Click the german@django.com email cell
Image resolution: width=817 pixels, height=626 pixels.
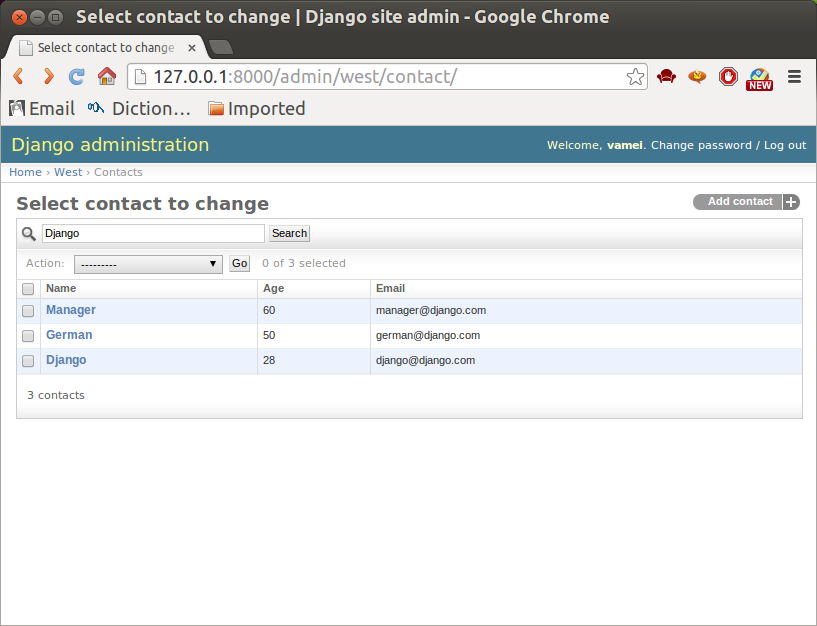point(428,335)
